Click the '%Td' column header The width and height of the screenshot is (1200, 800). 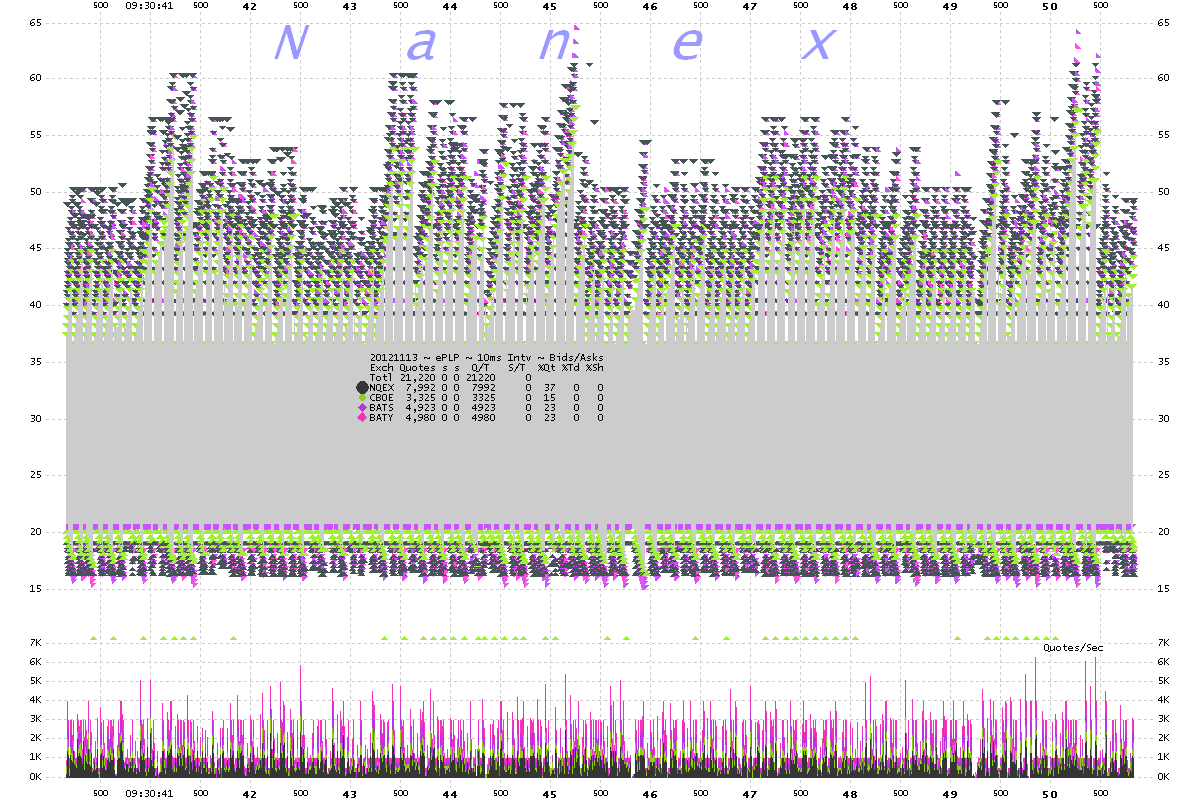click(570, 367)
